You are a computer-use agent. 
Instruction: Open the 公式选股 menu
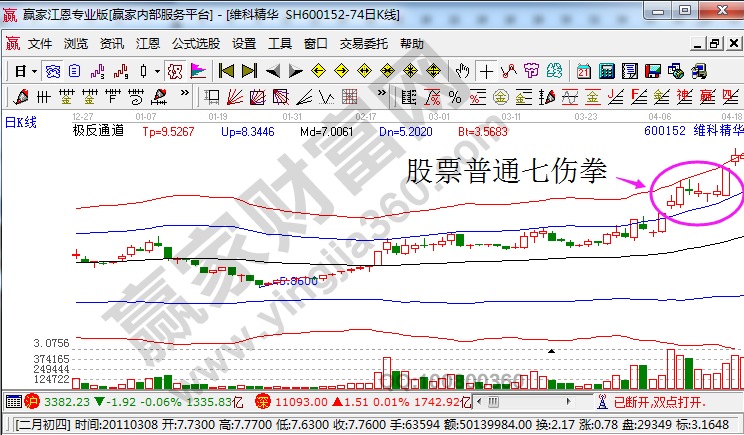[196, 44]
